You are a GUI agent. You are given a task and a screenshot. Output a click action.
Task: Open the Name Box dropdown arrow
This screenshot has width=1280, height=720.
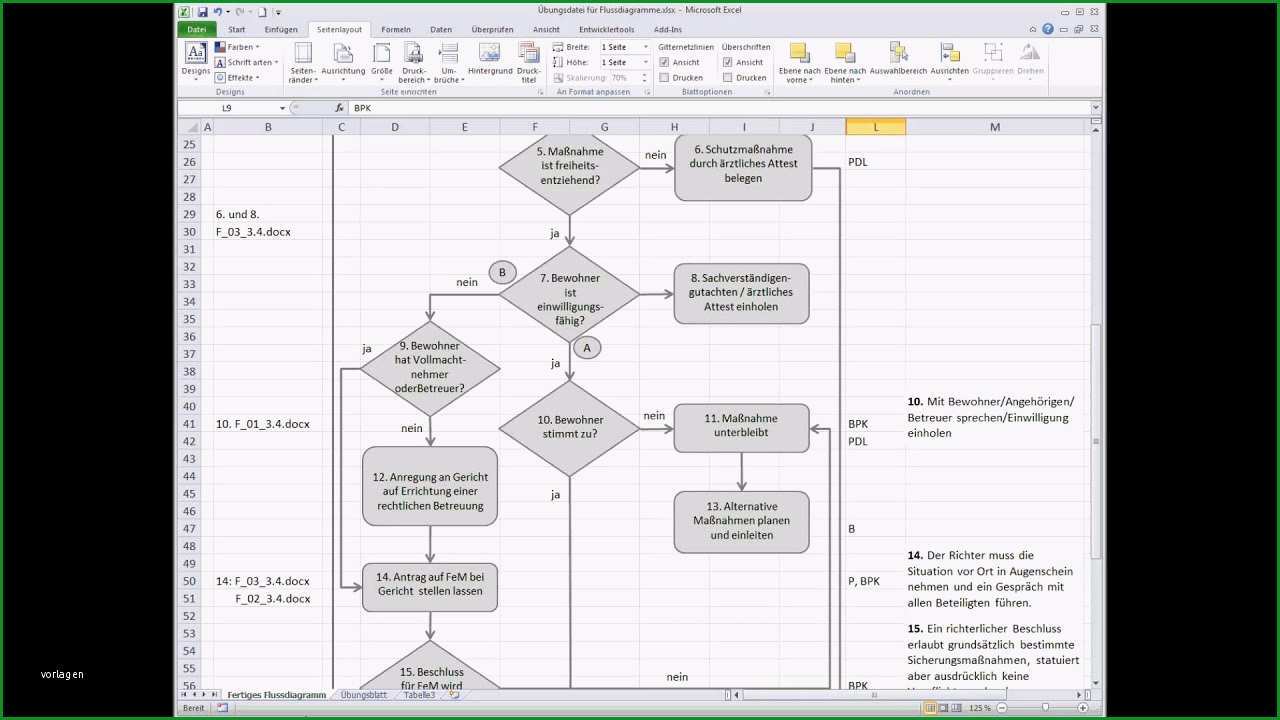pyautogui.click(x=282, y=108)
